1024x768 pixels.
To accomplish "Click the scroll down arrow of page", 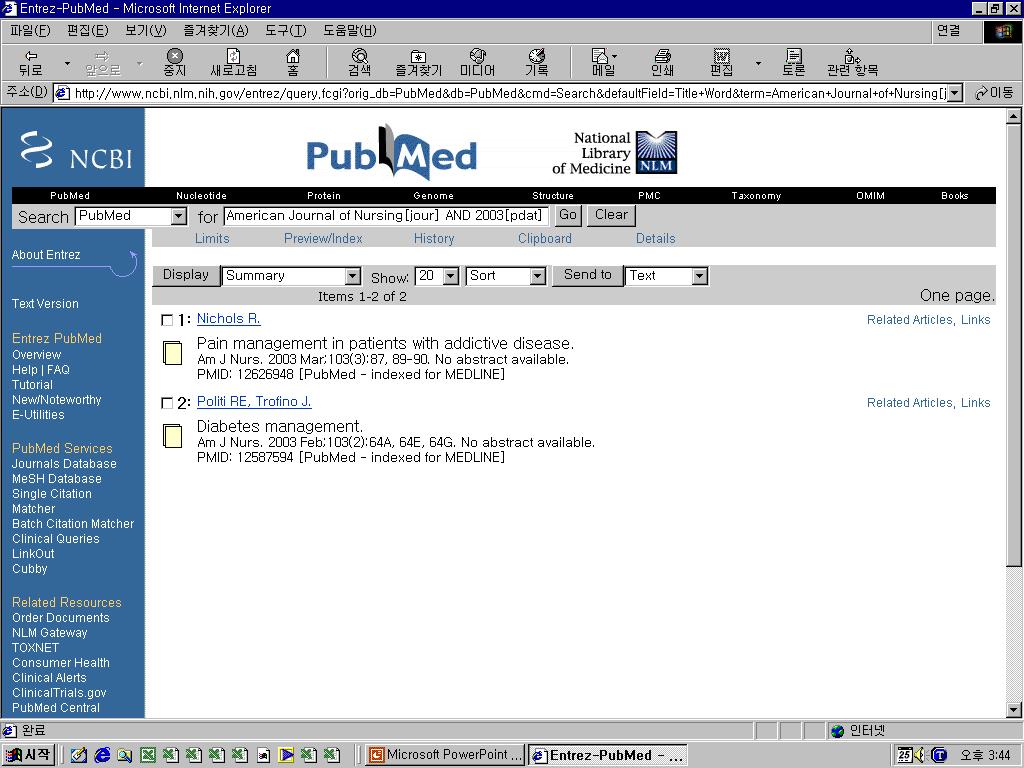I will click(x=1013, y=709).
